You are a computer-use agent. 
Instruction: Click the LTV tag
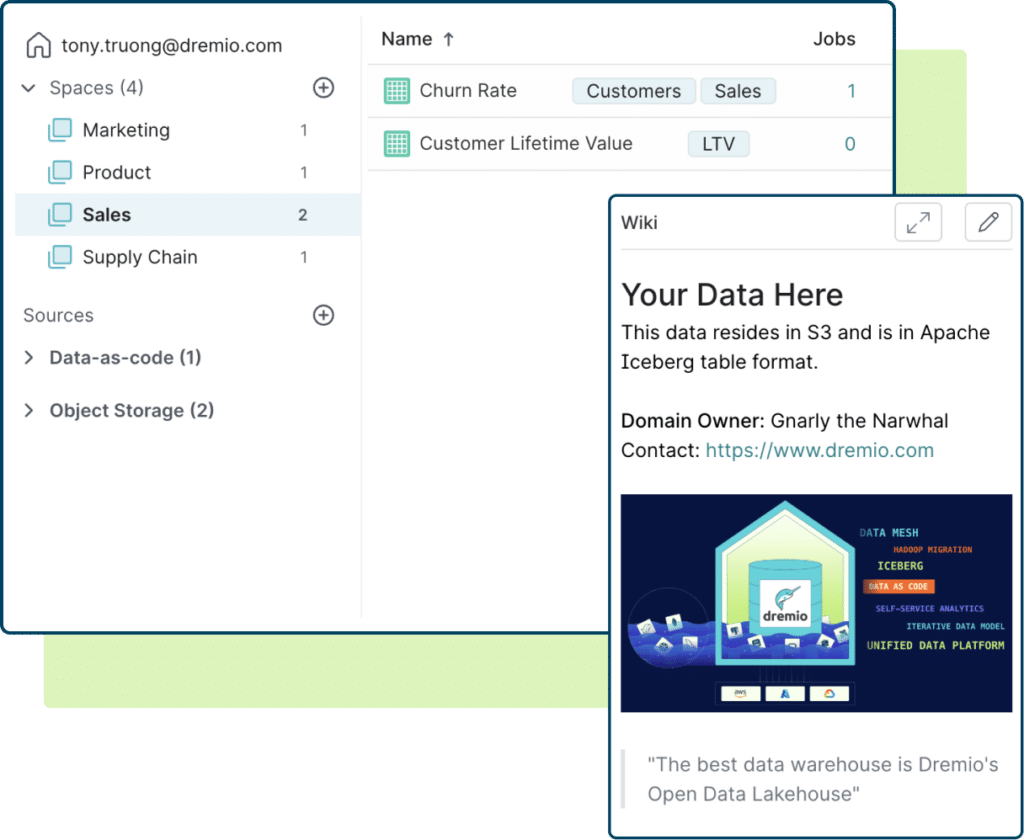(718, 144)
